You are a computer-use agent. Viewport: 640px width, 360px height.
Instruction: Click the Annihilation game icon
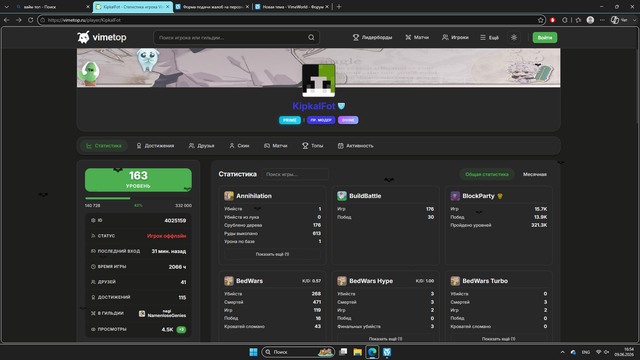(229, 196)
